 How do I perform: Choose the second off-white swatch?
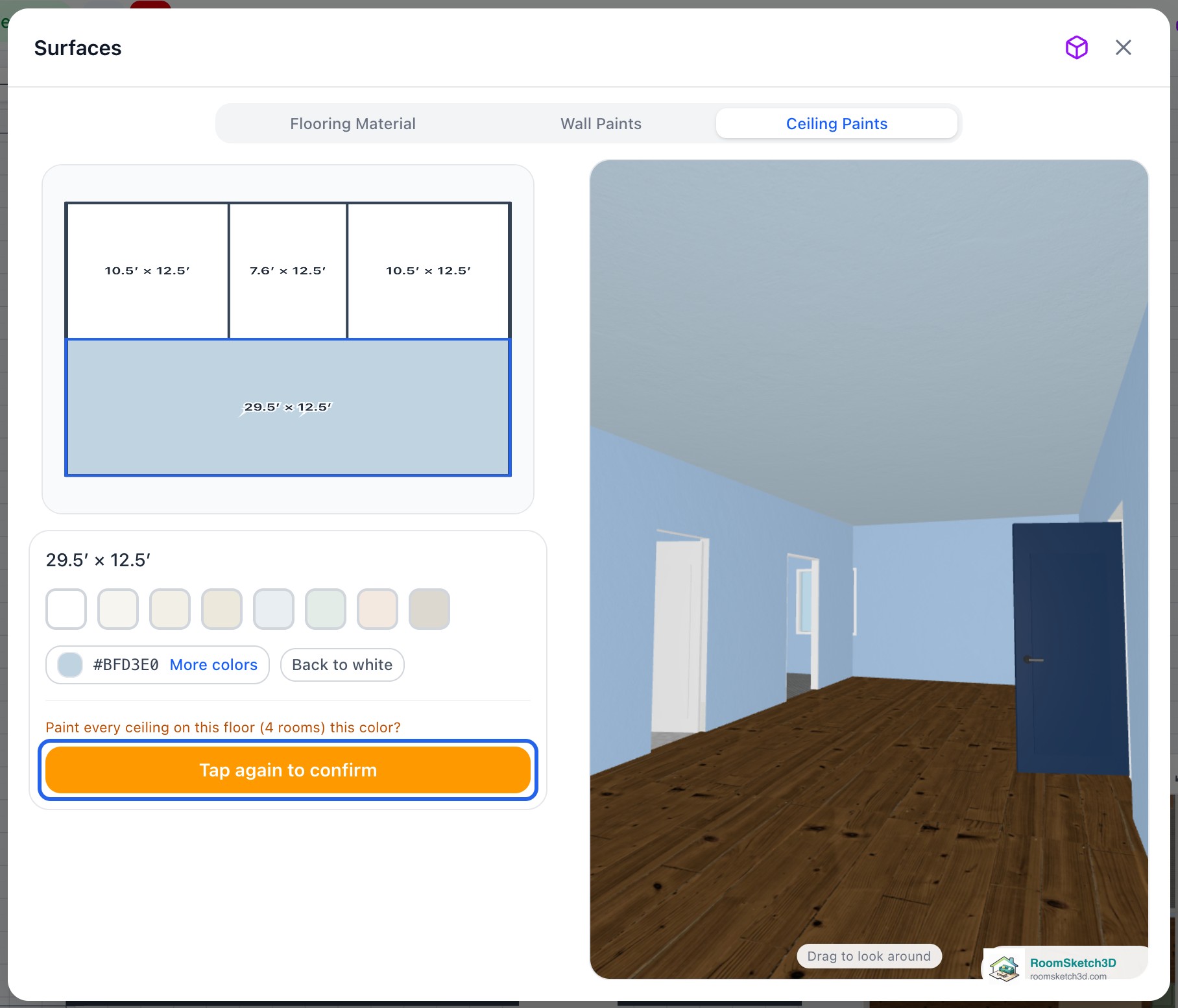coord(118,609)
